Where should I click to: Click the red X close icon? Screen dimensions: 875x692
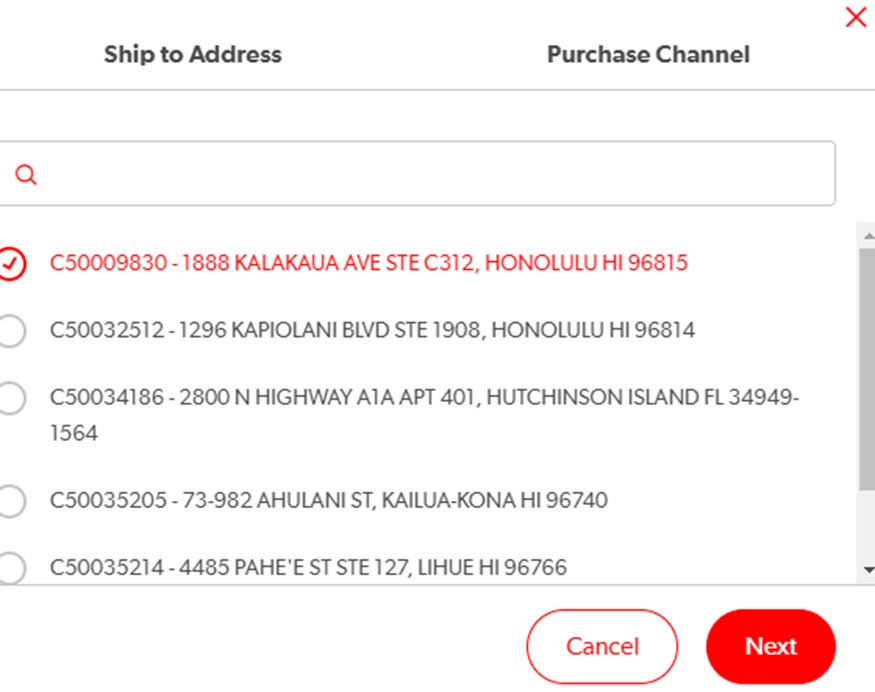855,17
